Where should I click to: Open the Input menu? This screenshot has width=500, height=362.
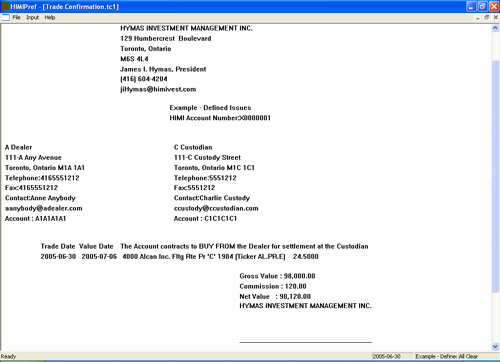[x=32, y=17]
